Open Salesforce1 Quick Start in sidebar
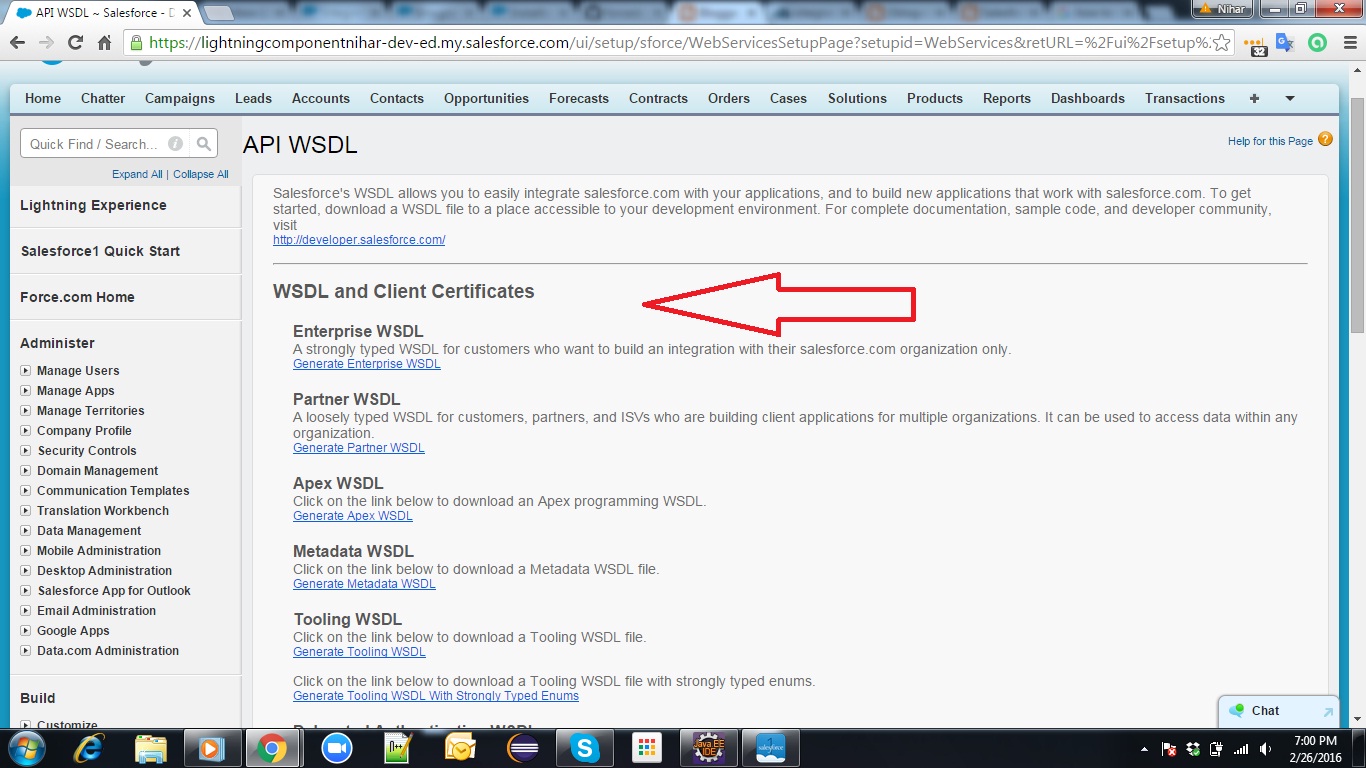1366x768 pixels. coord(100,251)
